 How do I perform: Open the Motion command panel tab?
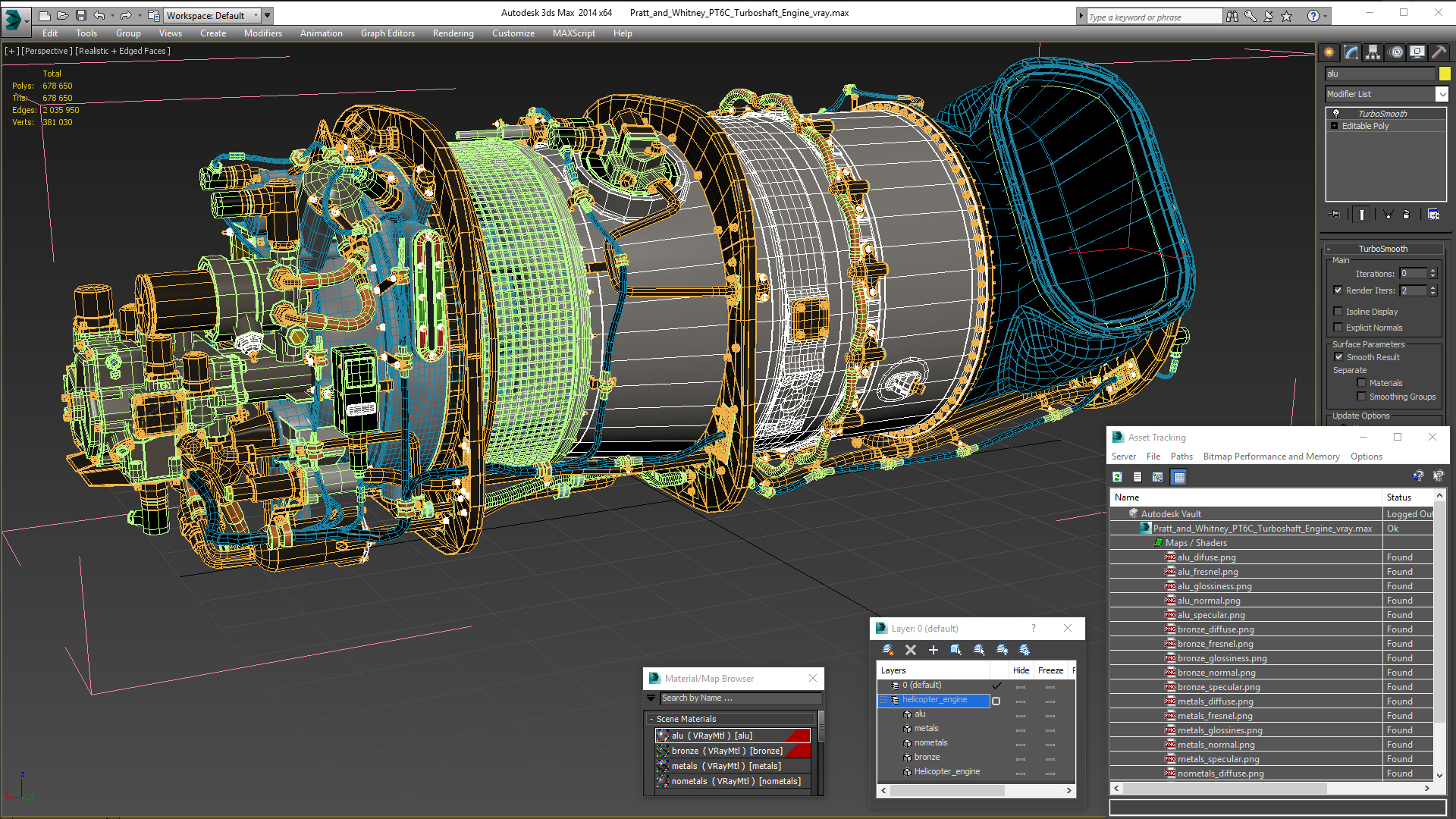click(x=1396, y=52)
